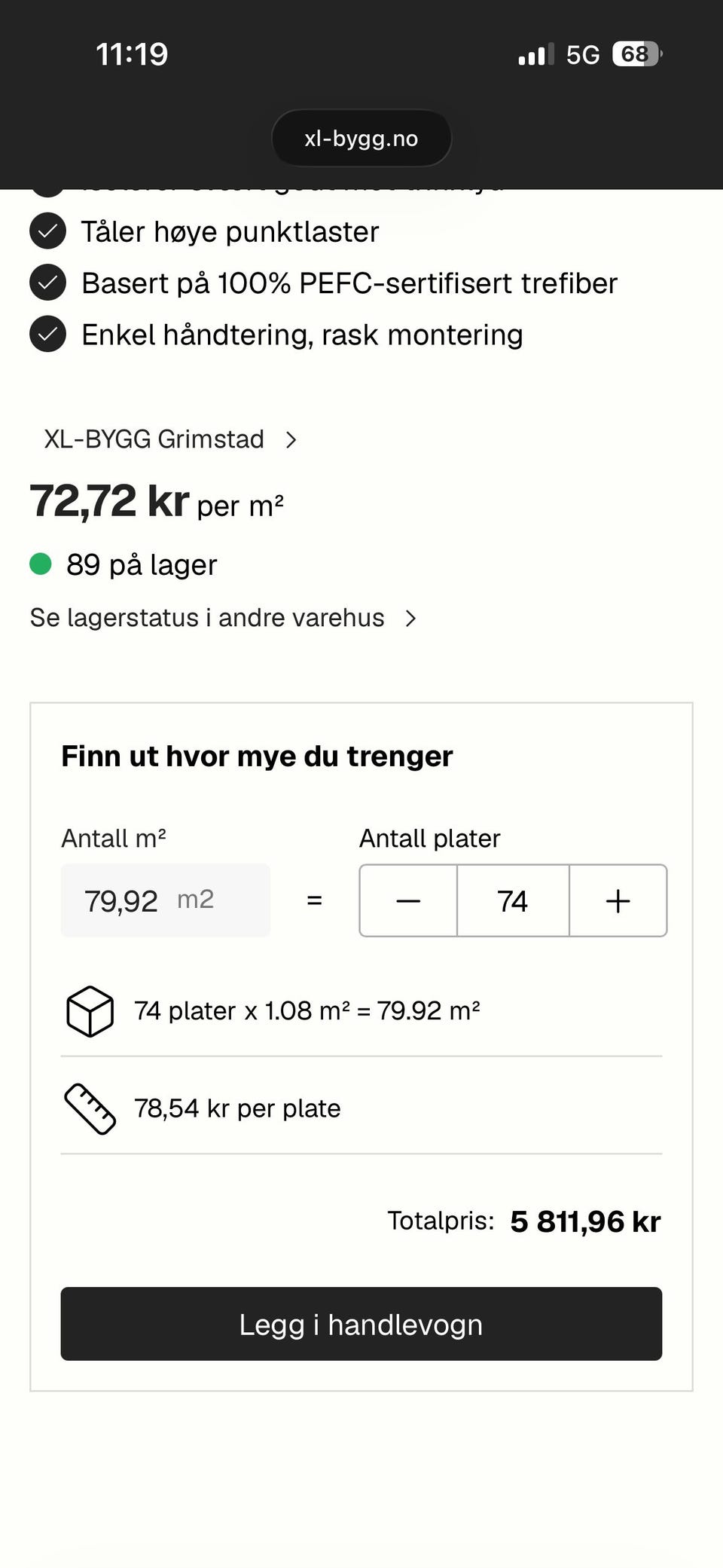The image size is (723, 1568).
Task: Increase plate count with plus button
Action: pos(618,900)
